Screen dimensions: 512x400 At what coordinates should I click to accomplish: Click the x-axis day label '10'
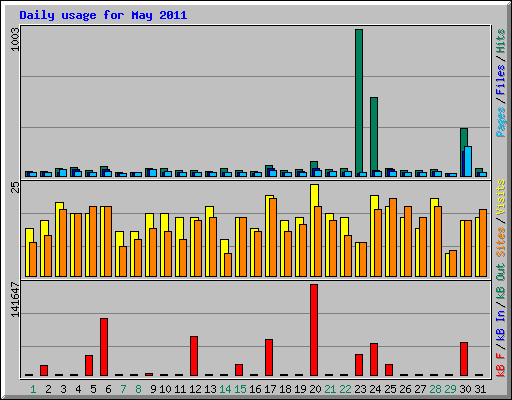point(165,389)
